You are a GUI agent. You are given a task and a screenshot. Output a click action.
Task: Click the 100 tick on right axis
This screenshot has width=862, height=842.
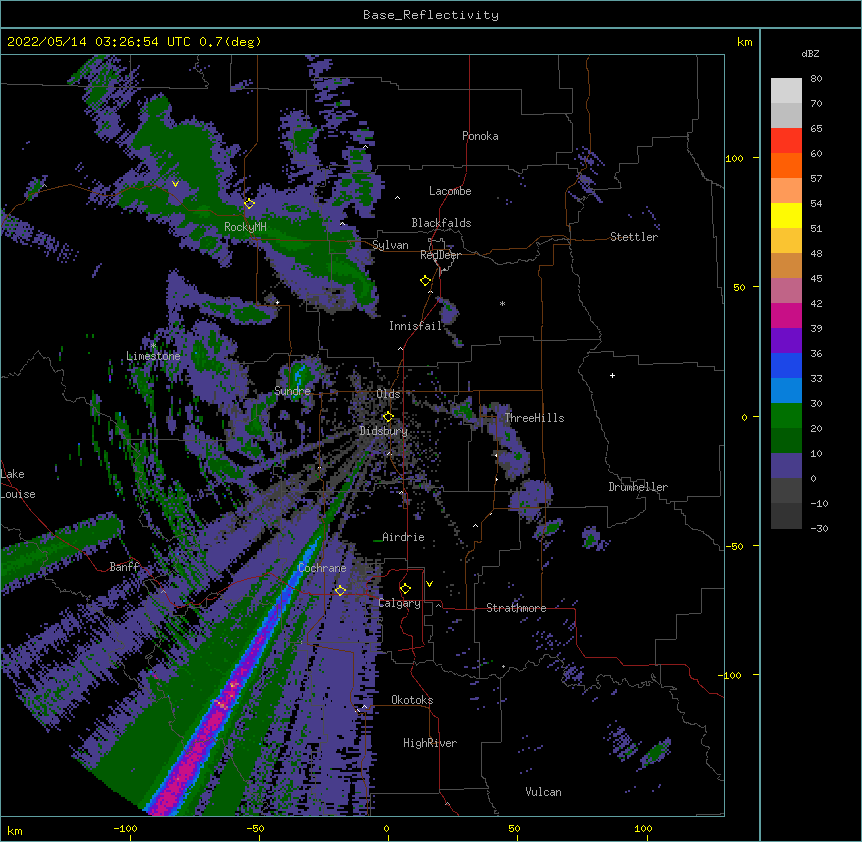point(734,158)
